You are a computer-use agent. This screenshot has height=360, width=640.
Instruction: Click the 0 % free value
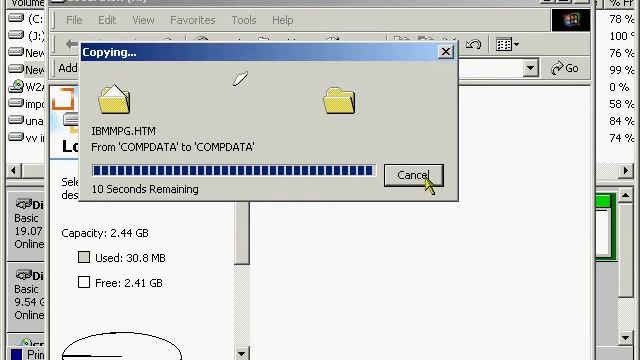[x=619, y=87]
